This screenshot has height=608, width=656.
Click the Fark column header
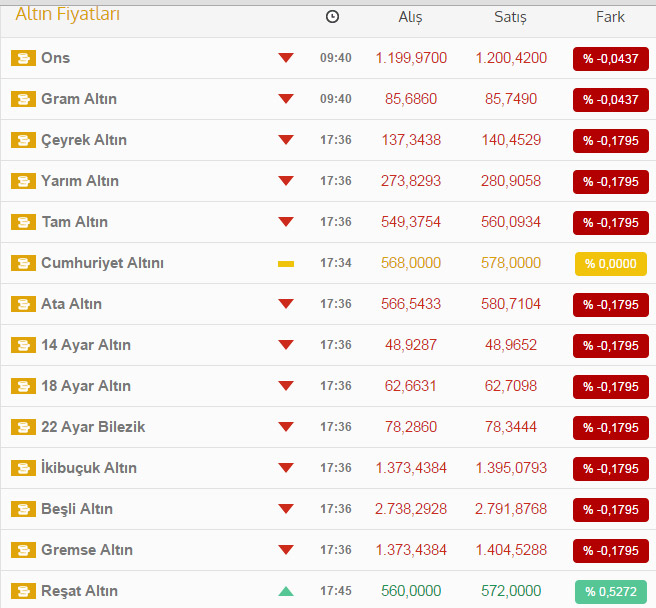pyautogui.click(x=610, y=17)
